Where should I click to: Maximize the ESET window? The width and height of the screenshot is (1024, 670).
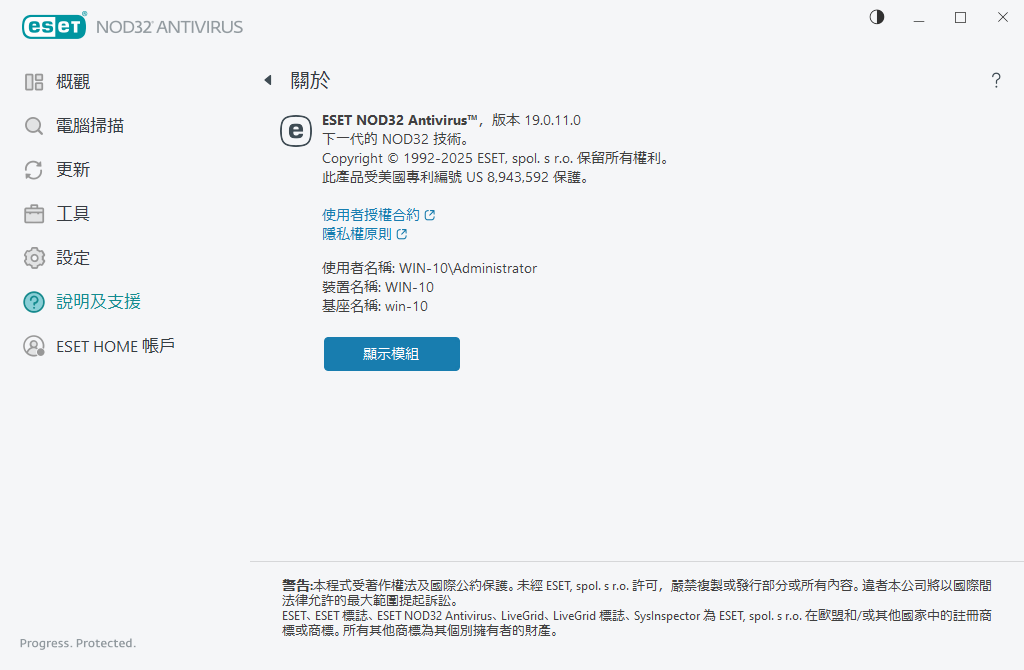(x=960, y=17)
